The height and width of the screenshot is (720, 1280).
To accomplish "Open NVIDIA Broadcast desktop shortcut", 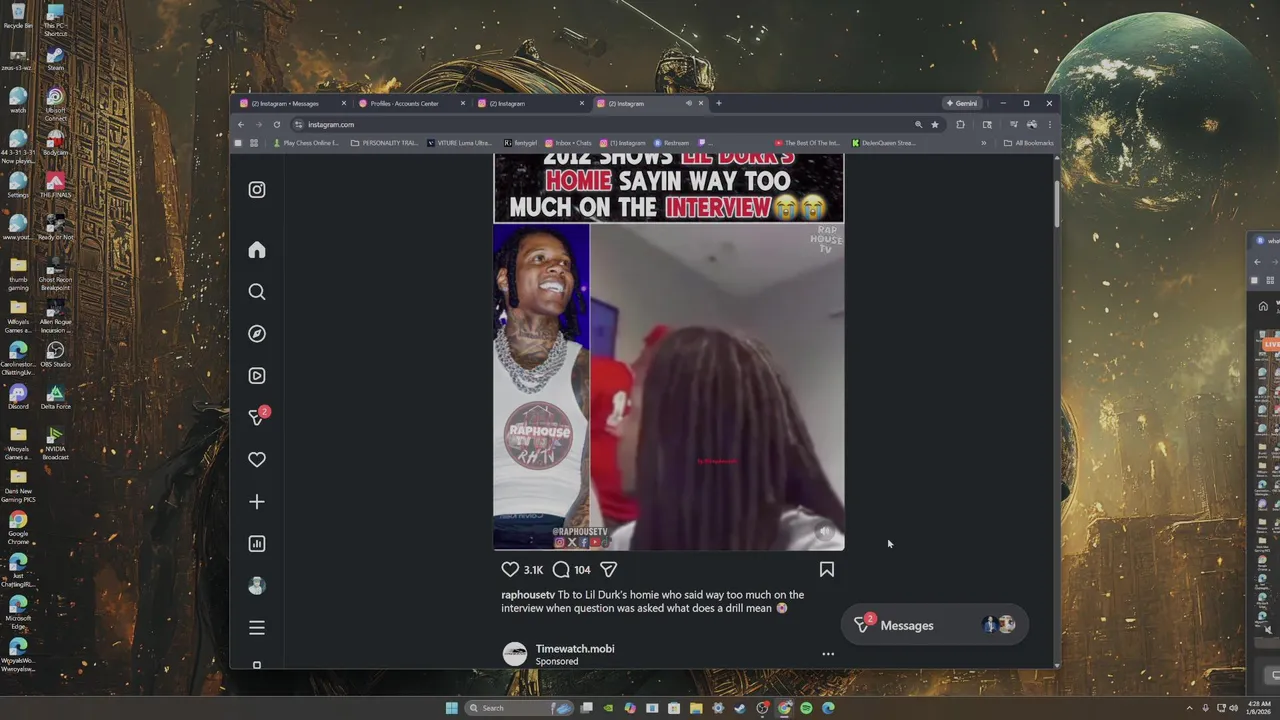I will [x=55, y=443].
